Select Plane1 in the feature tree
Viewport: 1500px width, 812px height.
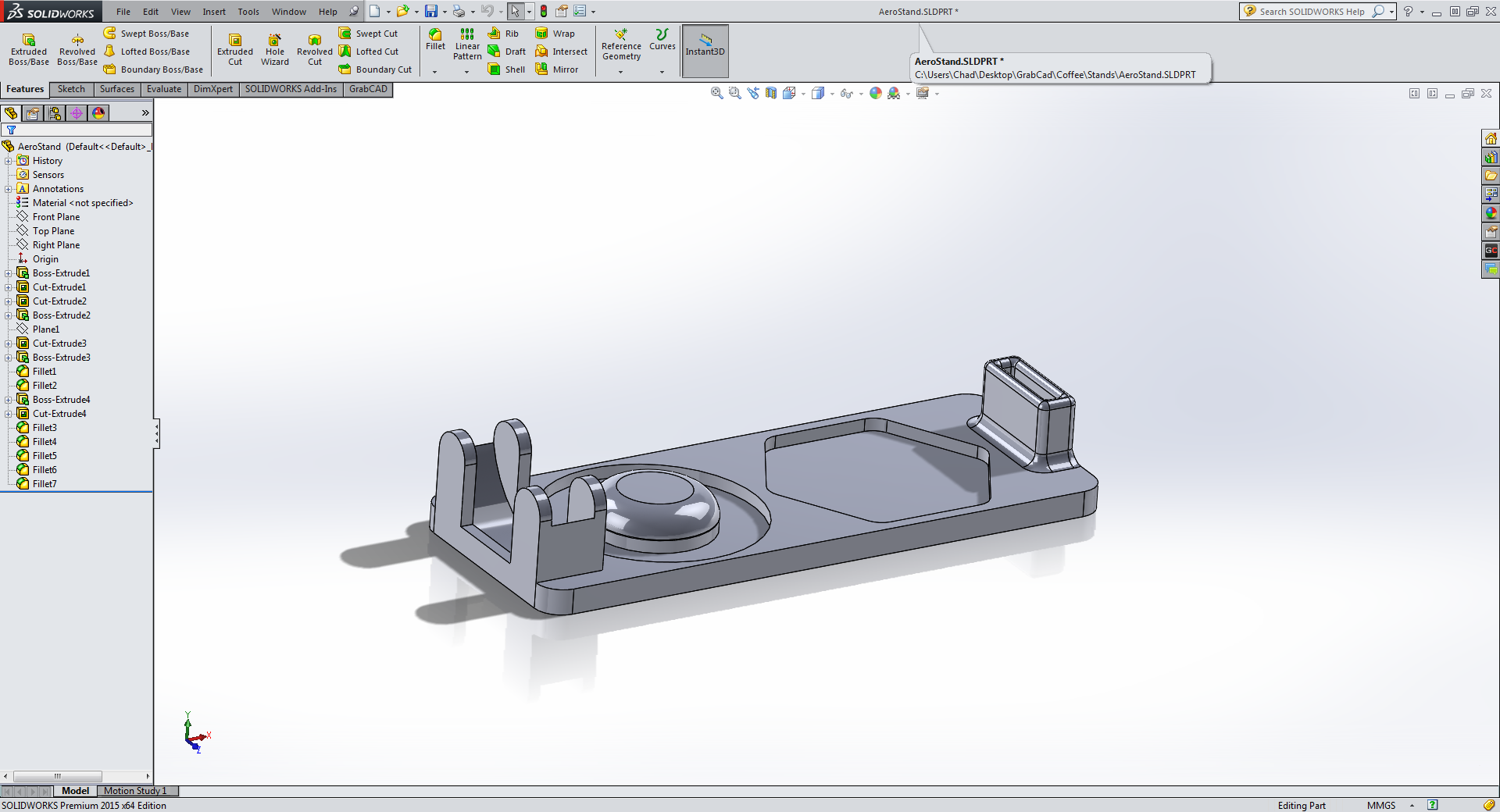(x=45, y=329)
